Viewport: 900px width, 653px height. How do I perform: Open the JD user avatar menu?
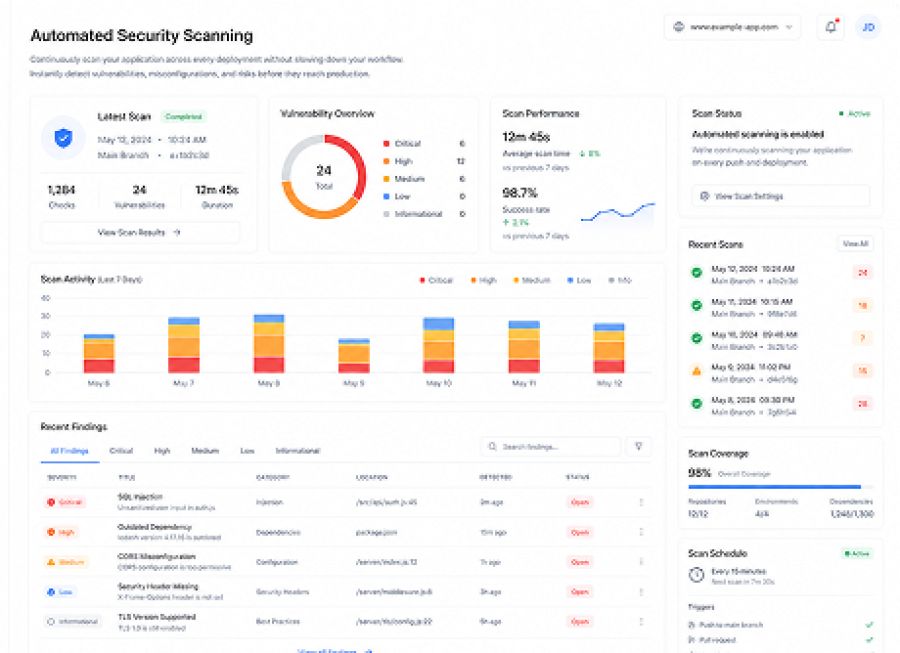pyautogui.click(x=868, y=27)
